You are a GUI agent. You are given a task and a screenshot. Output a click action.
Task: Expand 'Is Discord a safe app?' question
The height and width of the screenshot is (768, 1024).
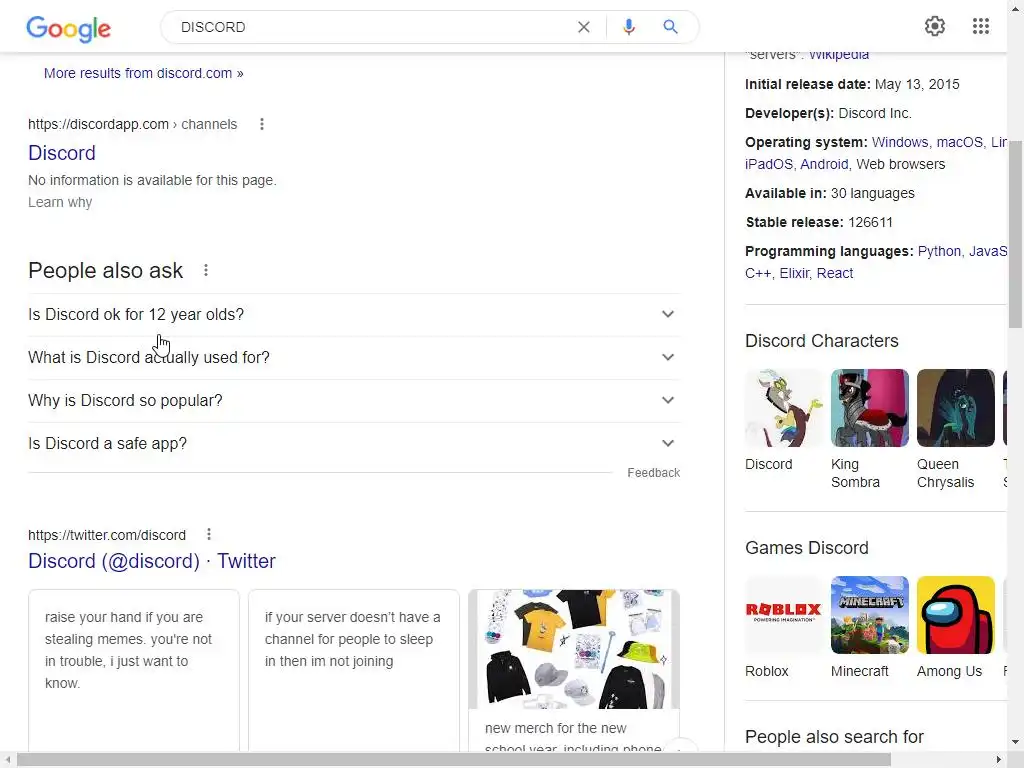(354, 444)
